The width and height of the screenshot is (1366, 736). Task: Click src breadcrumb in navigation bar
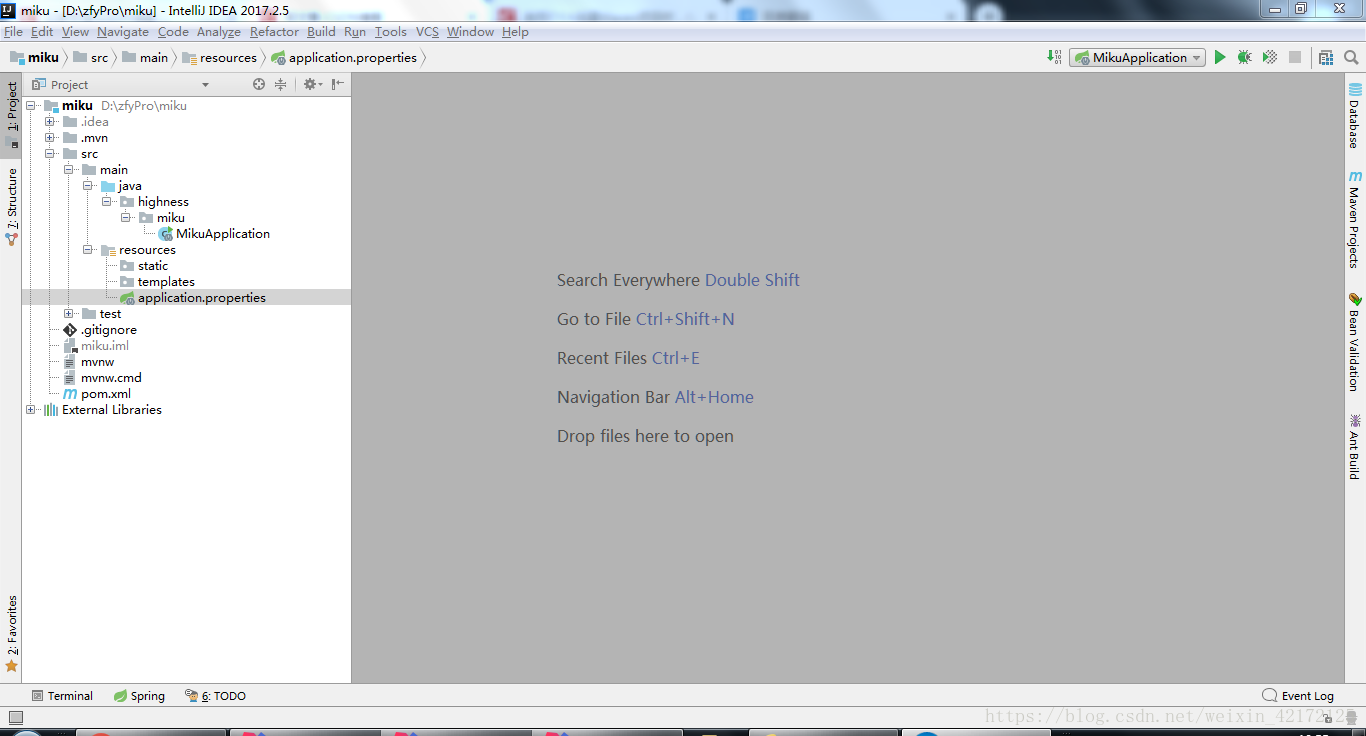click(91, 58)
